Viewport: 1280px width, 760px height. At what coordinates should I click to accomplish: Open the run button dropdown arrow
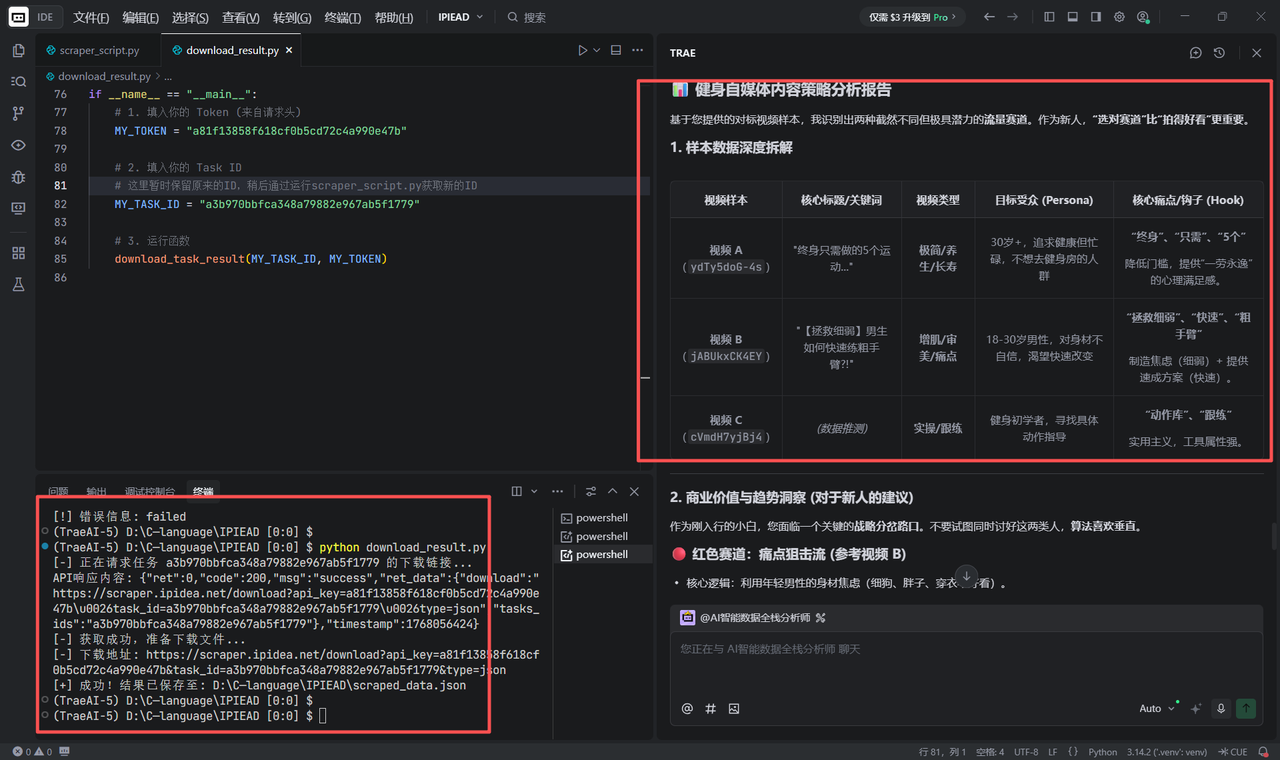[597, 50]
